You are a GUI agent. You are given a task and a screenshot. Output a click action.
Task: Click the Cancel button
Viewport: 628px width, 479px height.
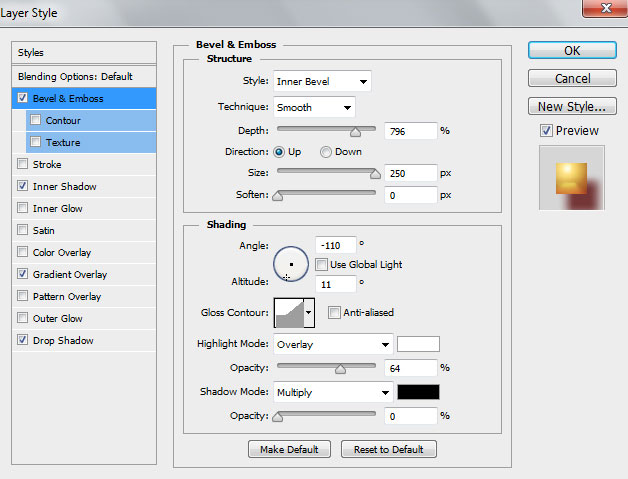[x=572, y=78]
